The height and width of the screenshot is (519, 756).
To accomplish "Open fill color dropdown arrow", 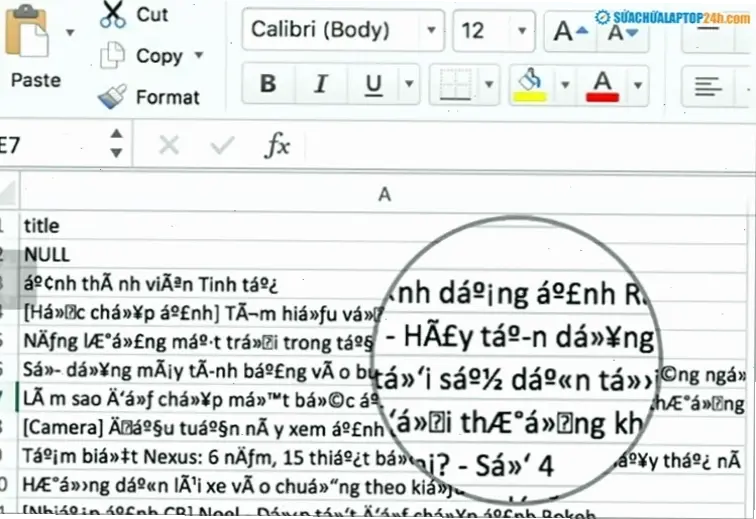I will [565, 85].
